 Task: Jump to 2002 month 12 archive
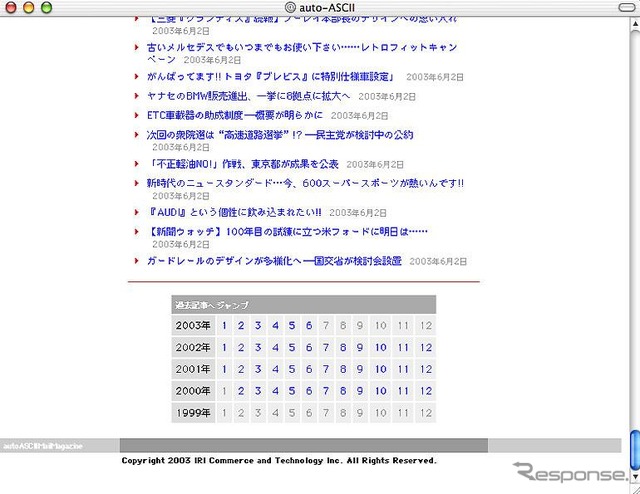click(x=426, y=347)
